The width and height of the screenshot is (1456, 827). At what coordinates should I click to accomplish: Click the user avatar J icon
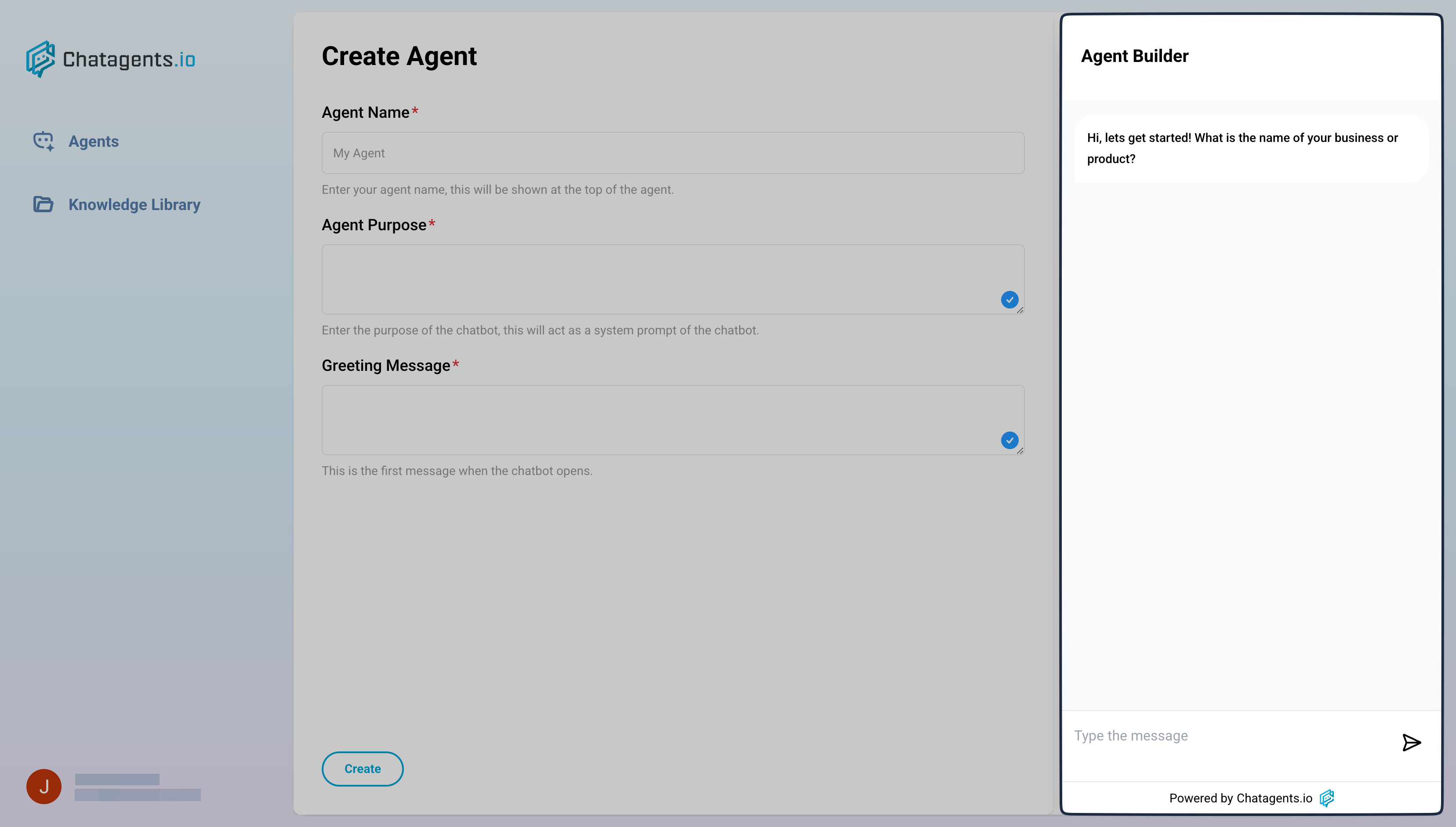pos(44,786)
